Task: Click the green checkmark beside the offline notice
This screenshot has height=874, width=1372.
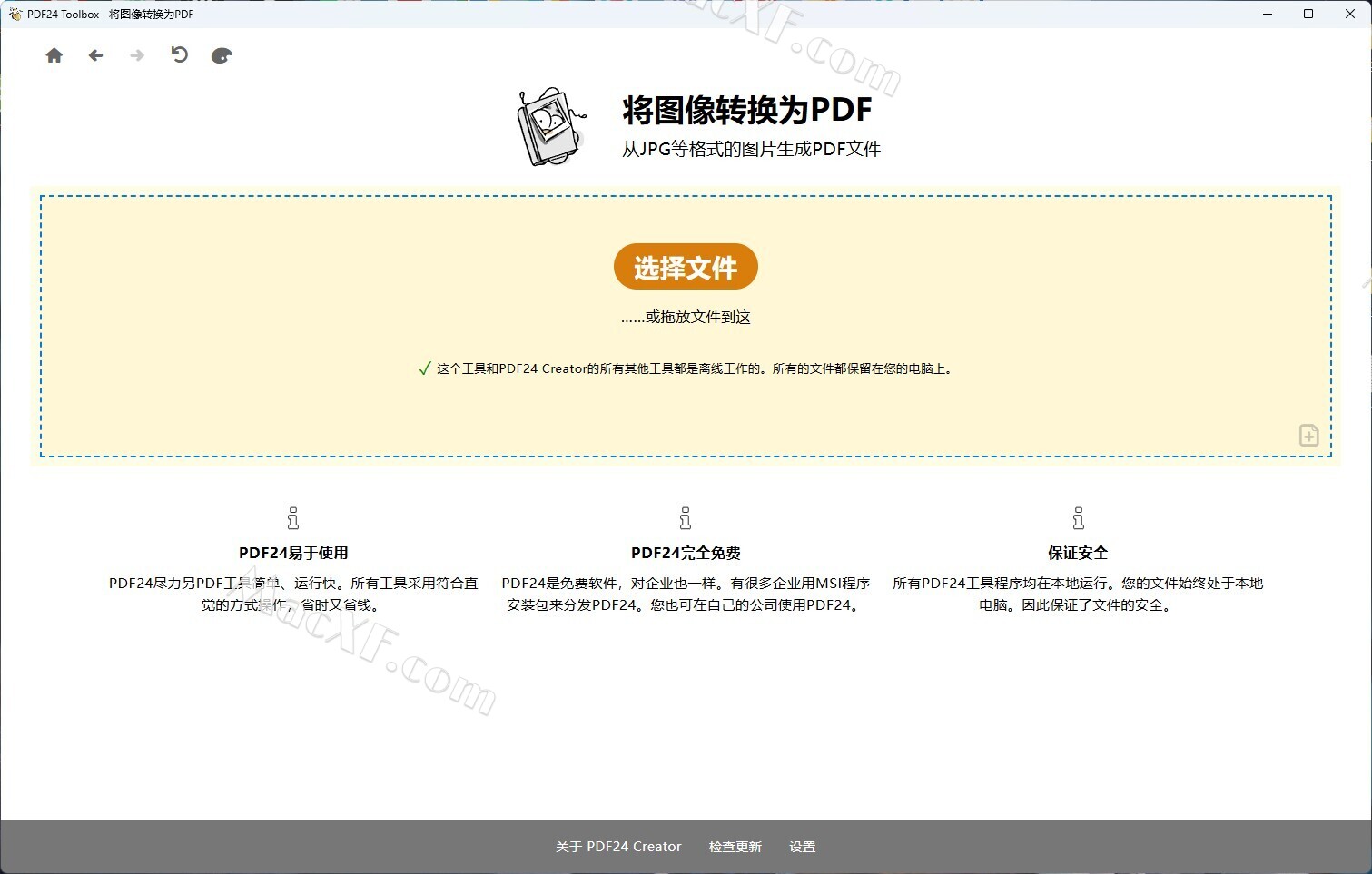Action: (x=424, y=368)
